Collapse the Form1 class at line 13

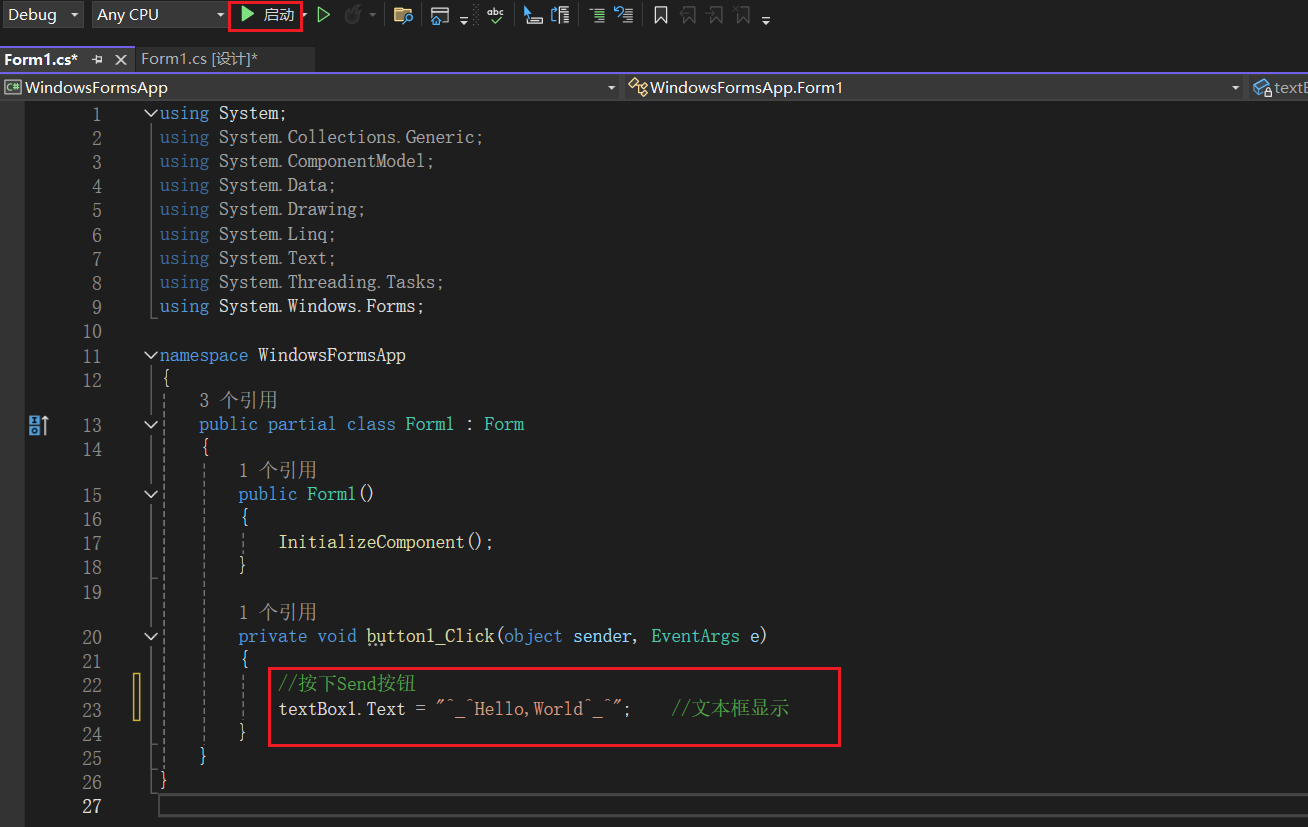click(x=151, y=424)
